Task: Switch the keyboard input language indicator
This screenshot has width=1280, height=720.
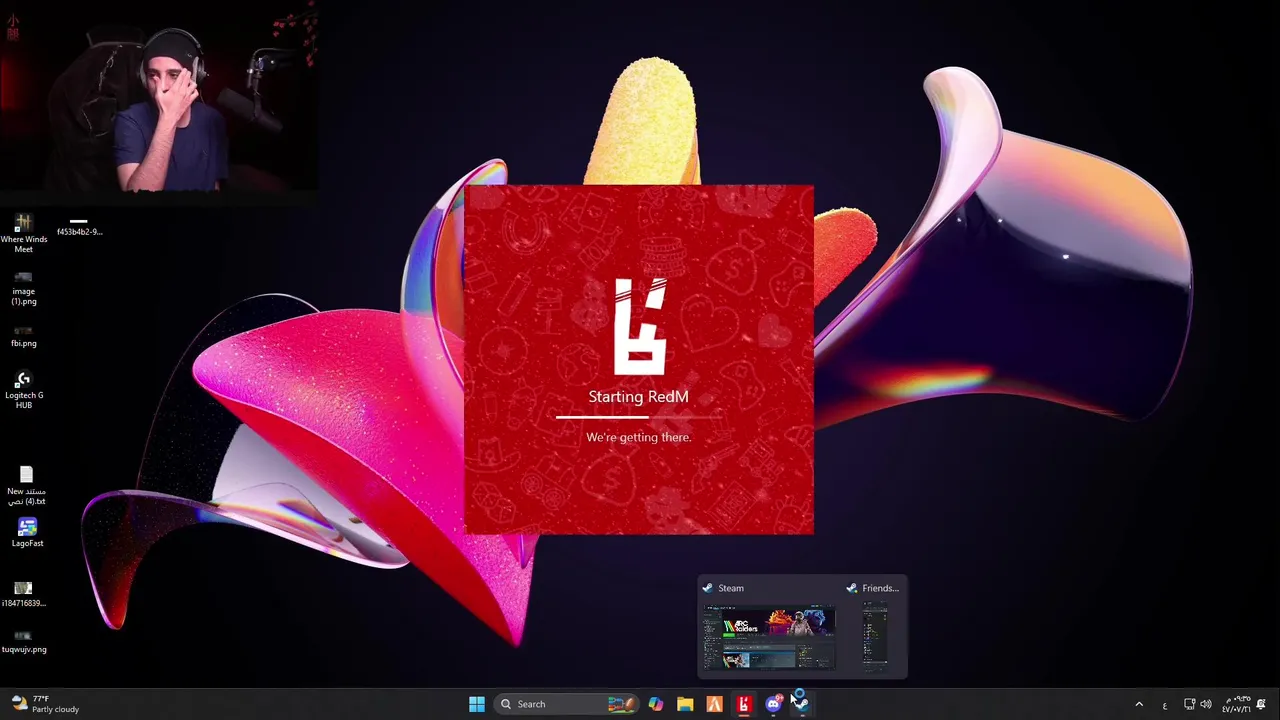Action: [x=1164, y=705]
